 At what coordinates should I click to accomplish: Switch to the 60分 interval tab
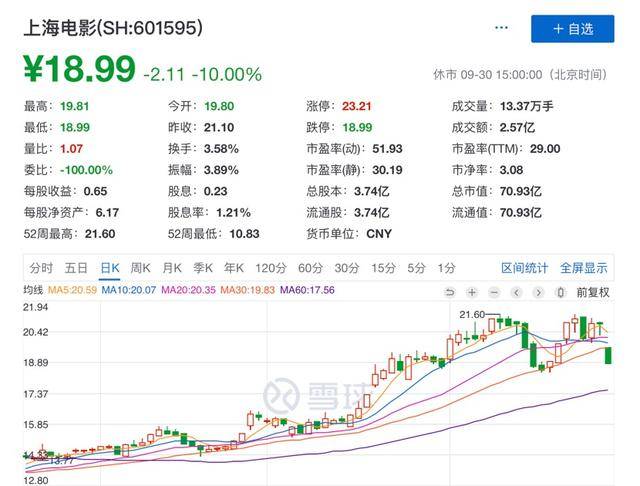click(310, 268)
